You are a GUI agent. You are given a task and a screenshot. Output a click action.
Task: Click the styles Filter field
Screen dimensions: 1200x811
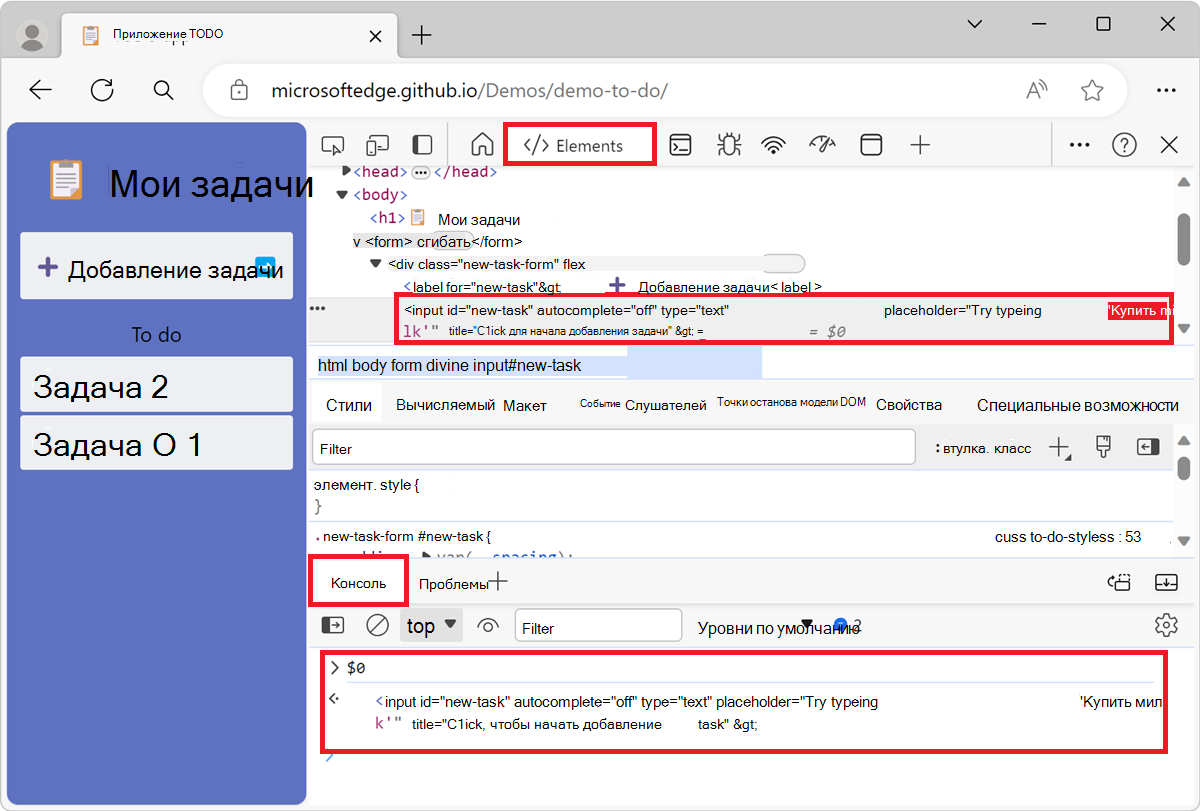(x=614, y=448)
